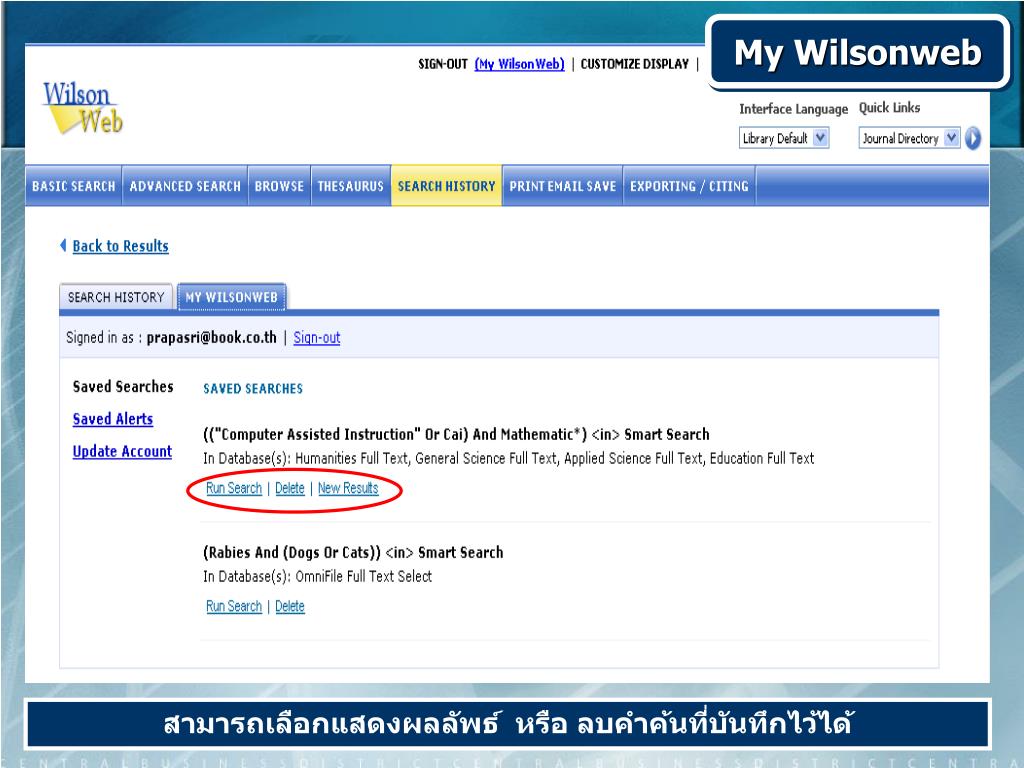1024x768 pixels.
Task: Click the Sign-out link beside the email
Action: [x=317, y=338]
